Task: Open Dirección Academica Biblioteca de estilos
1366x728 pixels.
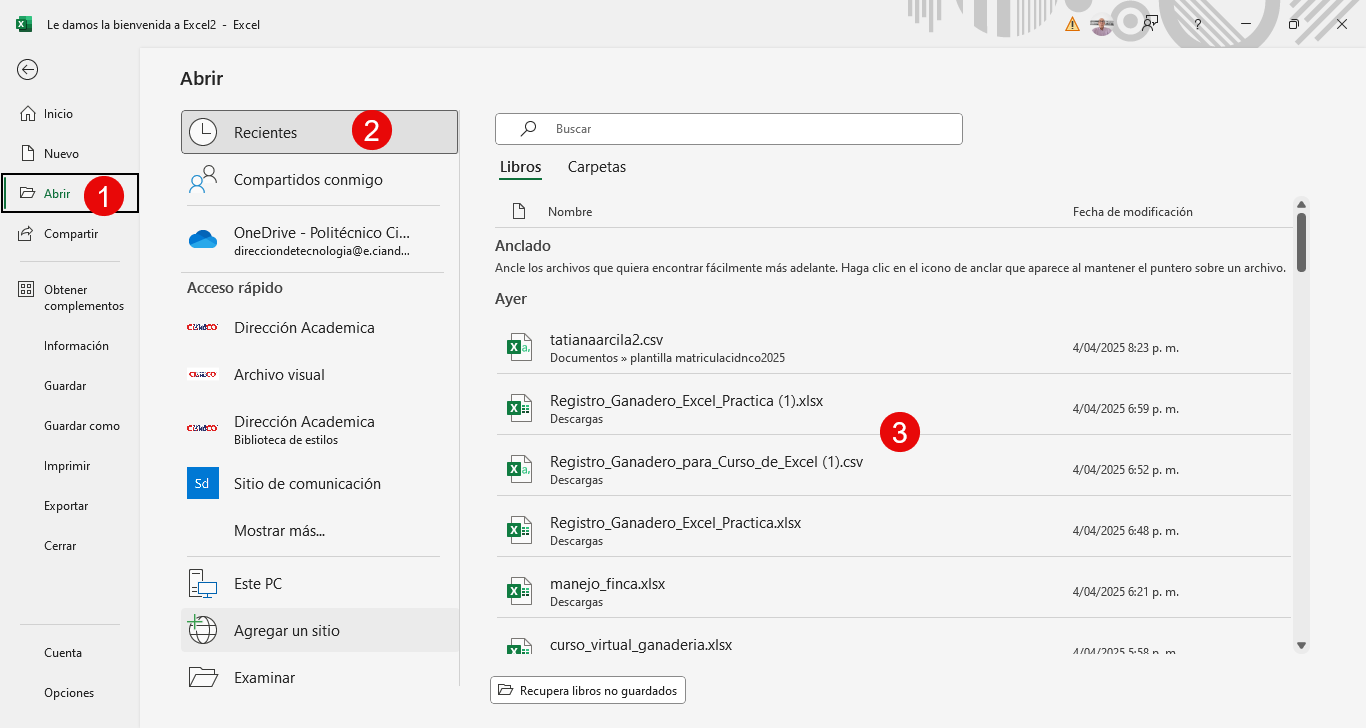Action: point(319,429)
